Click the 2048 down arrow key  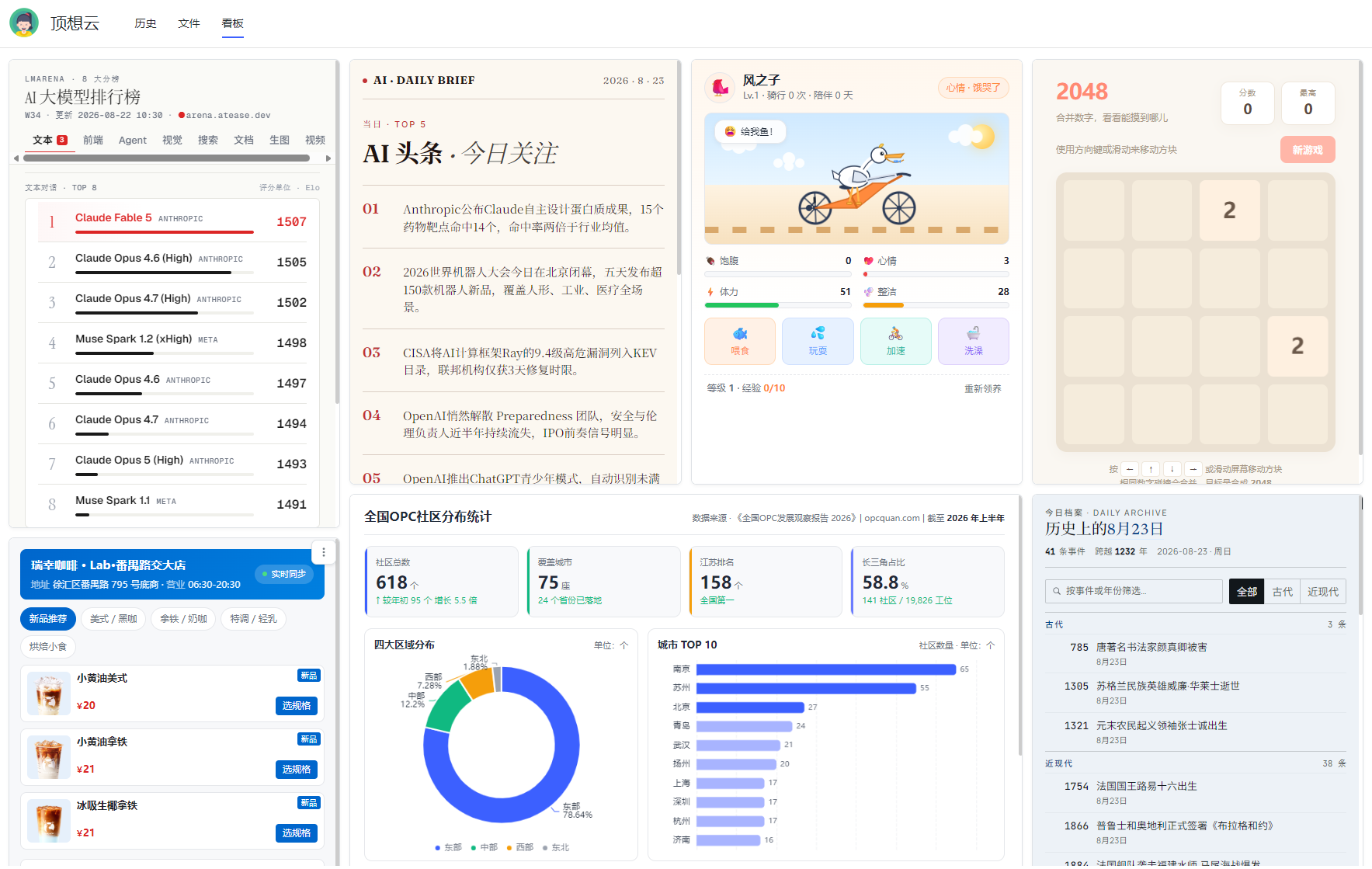tap(1172, 469)
